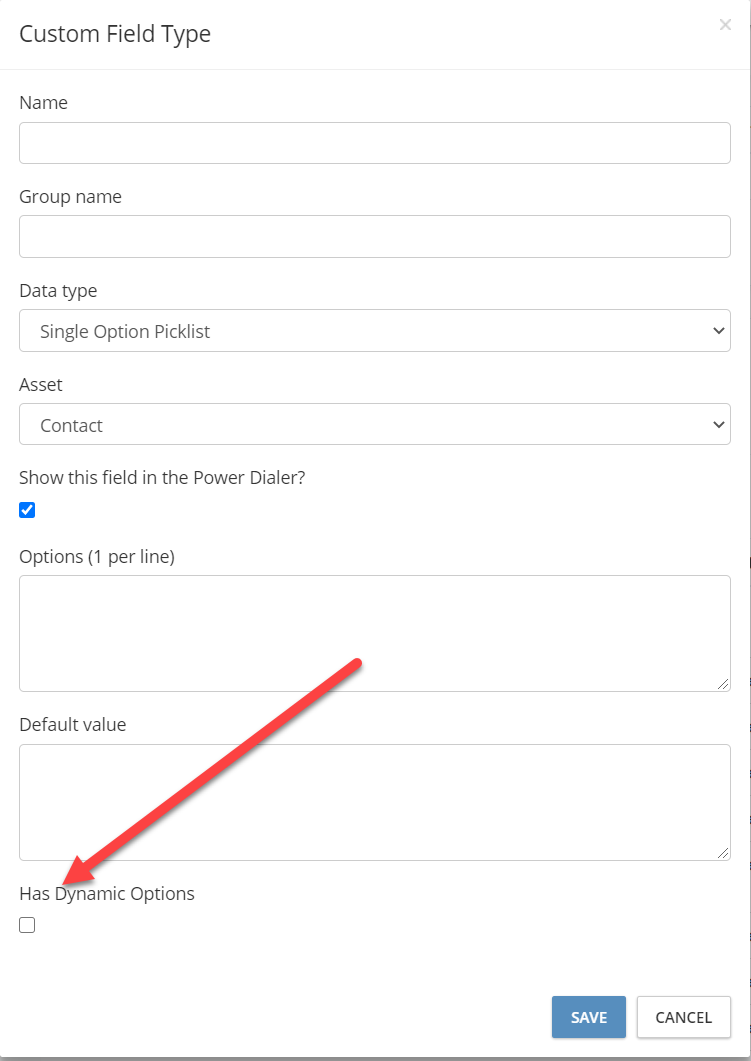Uncheck the Power Dialer checkbox
Screen dimensions: 751x1061
point(27,510)
